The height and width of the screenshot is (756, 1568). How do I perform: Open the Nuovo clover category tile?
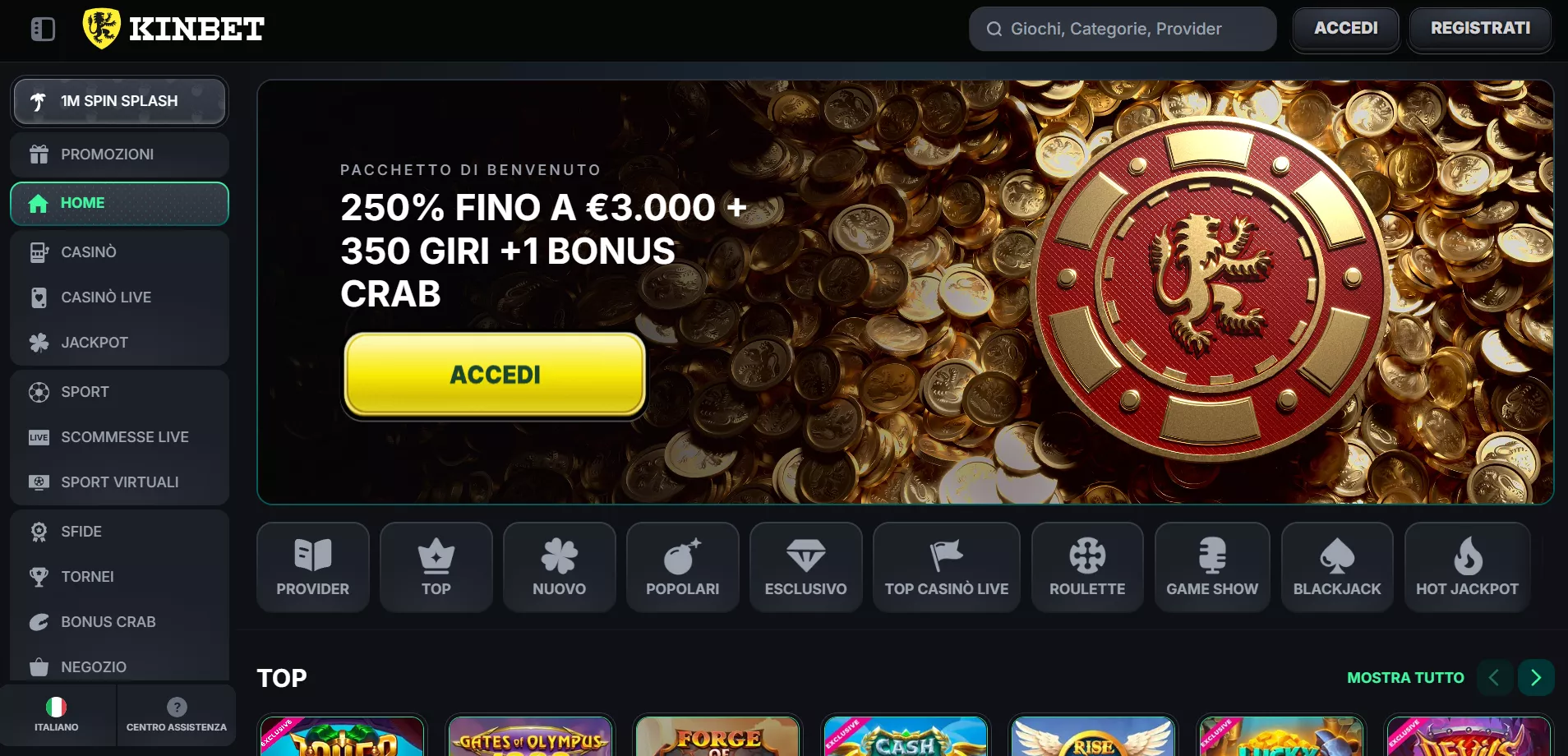[560, 567]
